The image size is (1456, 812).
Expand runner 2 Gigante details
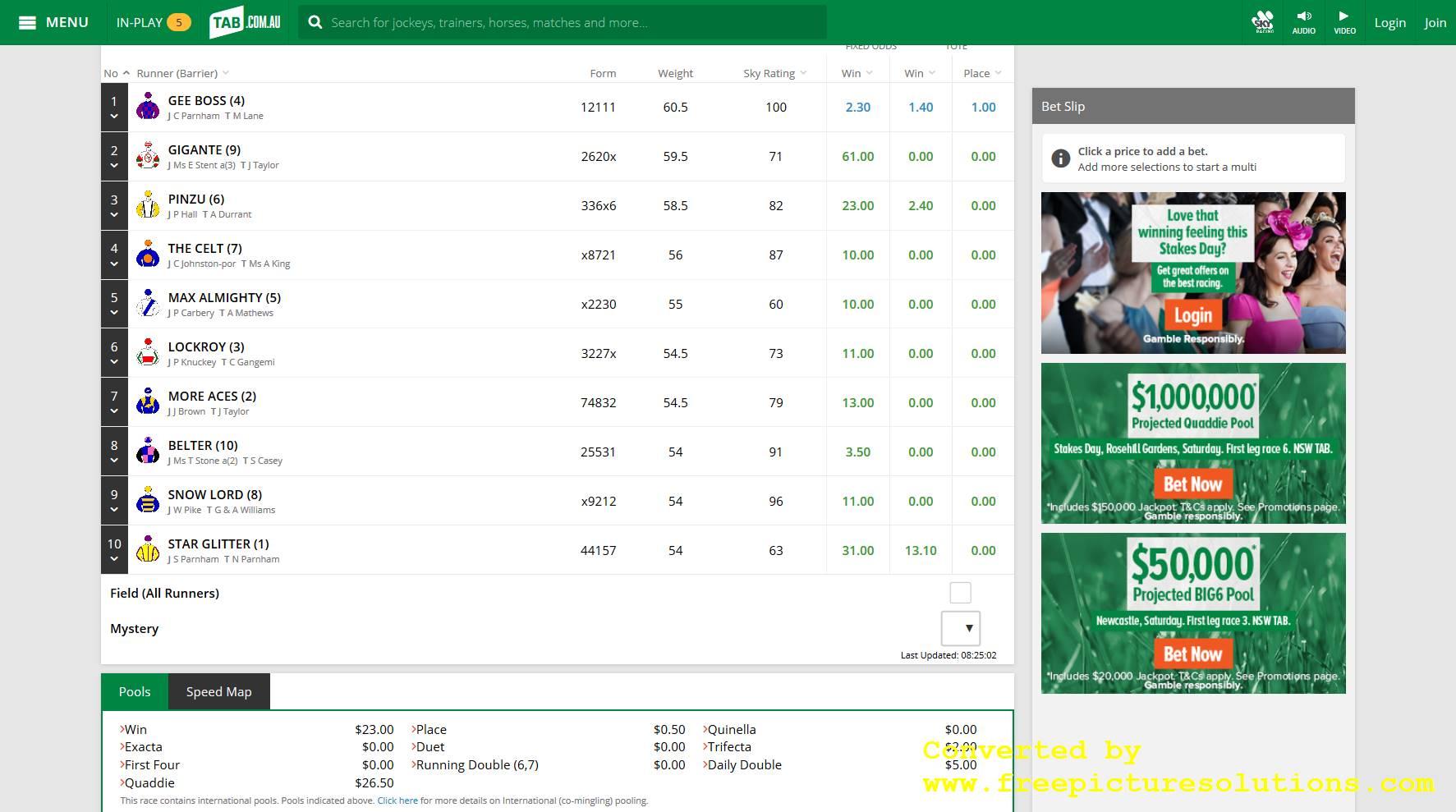pos(114,165)
